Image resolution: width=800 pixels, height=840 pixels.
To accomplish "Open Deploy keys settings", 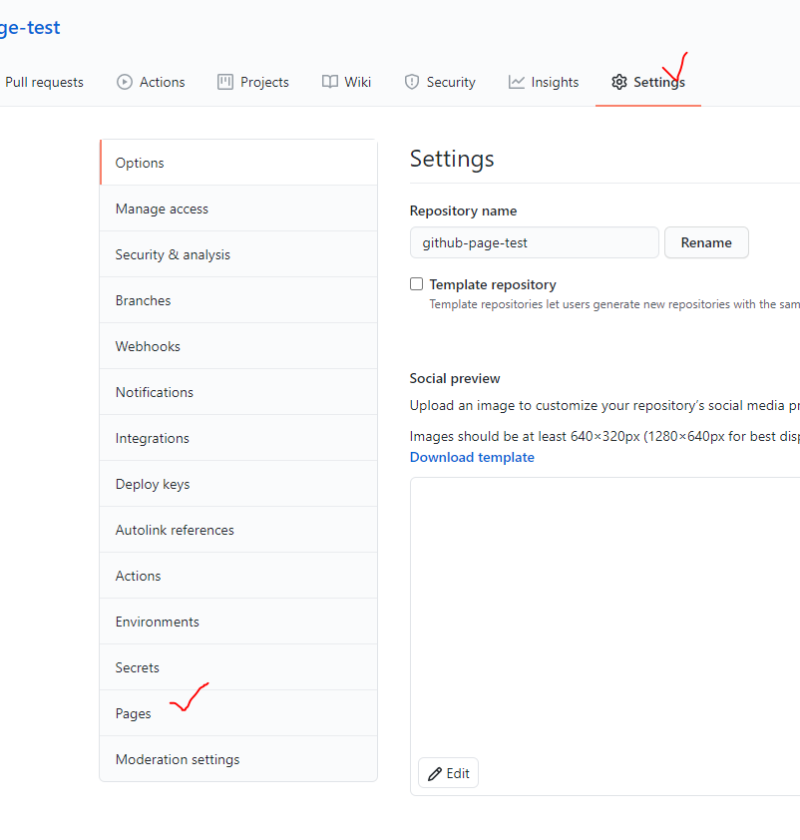I will click(x=152, y=484).
